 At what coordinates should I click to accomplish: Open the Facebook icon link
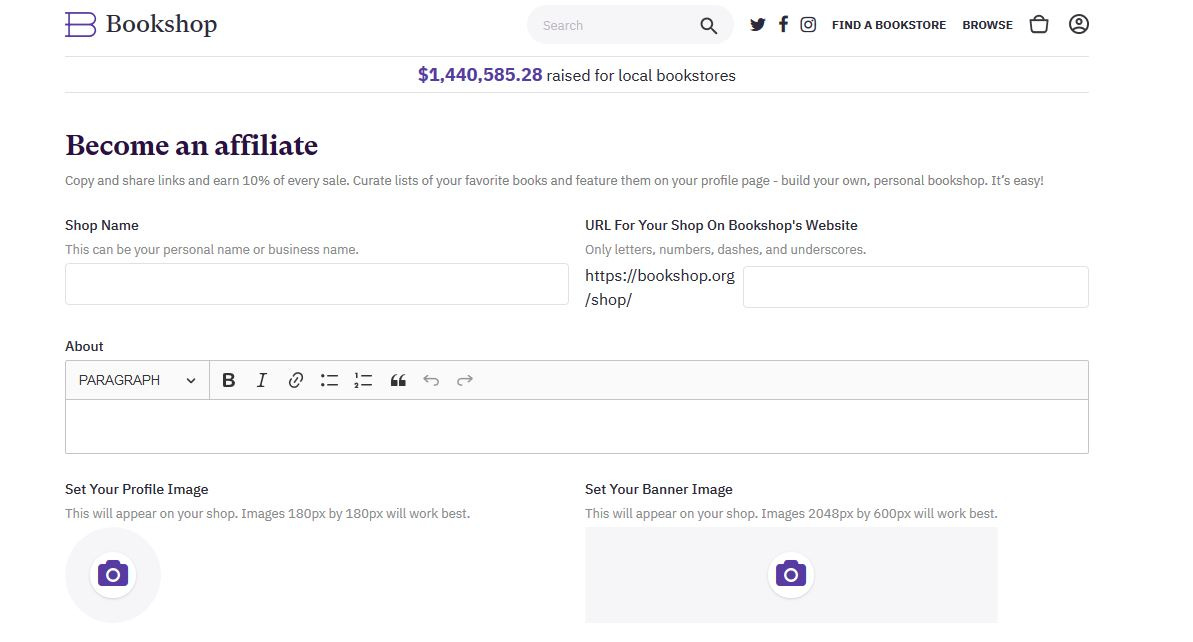[x=783, y=24]
